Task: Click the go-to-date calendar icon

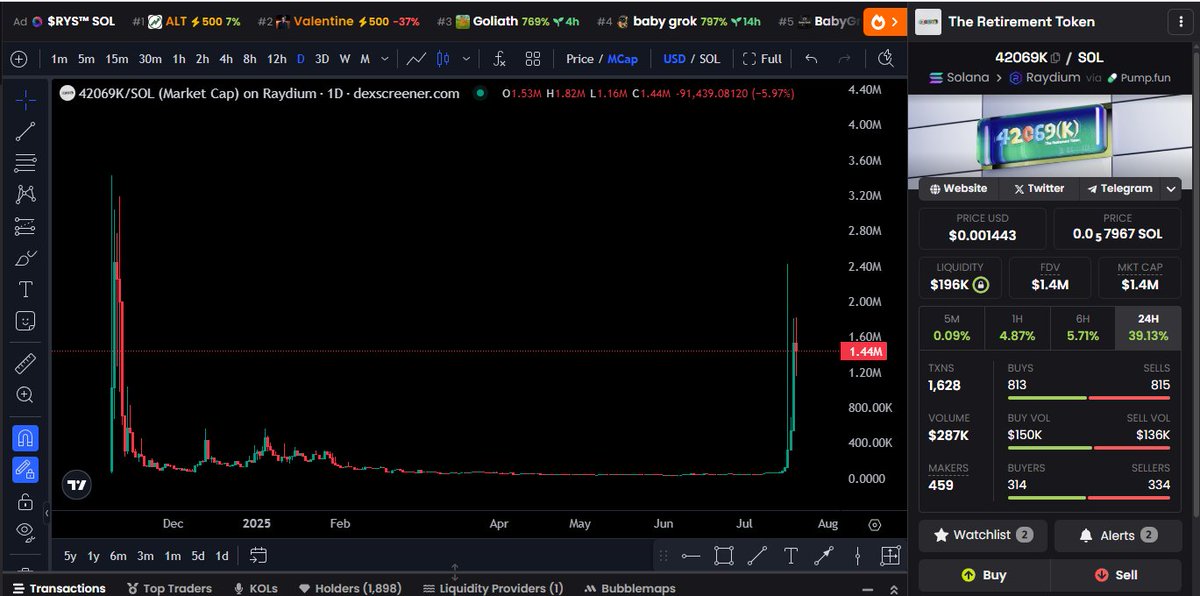Action: click(x=258, y=555)
